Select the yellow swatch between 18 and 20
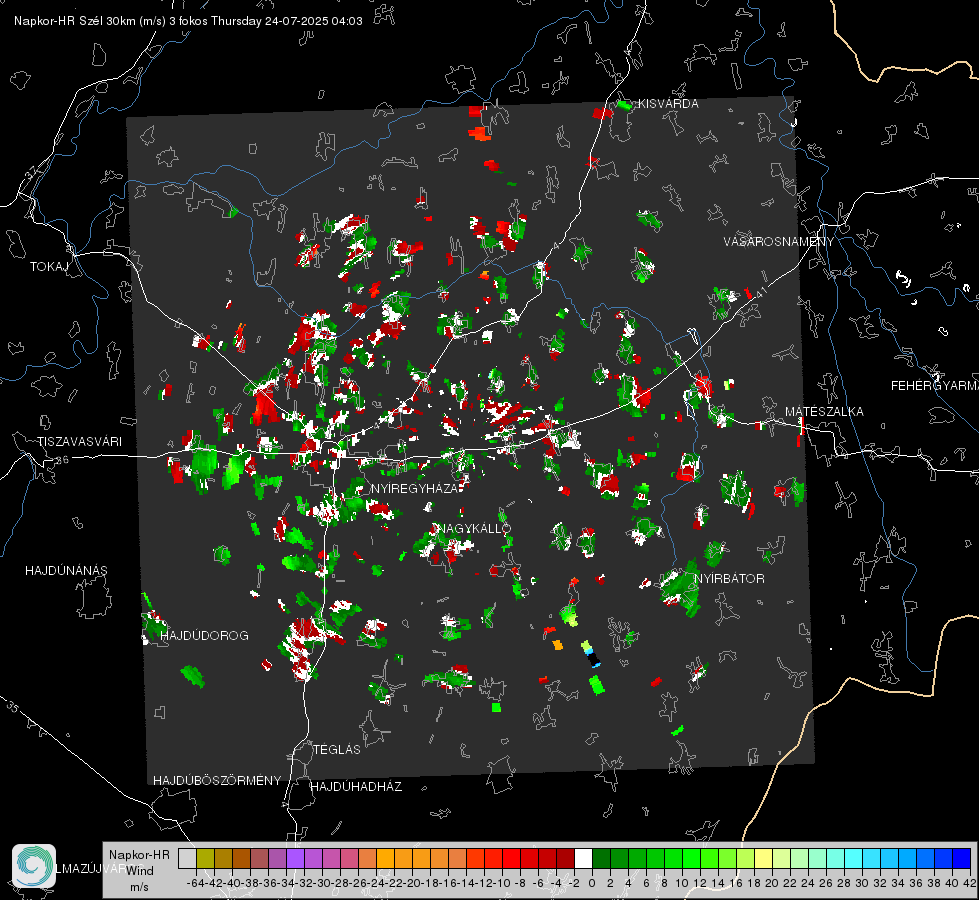Image resolution: width=979 pixels, height=900 pixels. [x=763, y=858]
